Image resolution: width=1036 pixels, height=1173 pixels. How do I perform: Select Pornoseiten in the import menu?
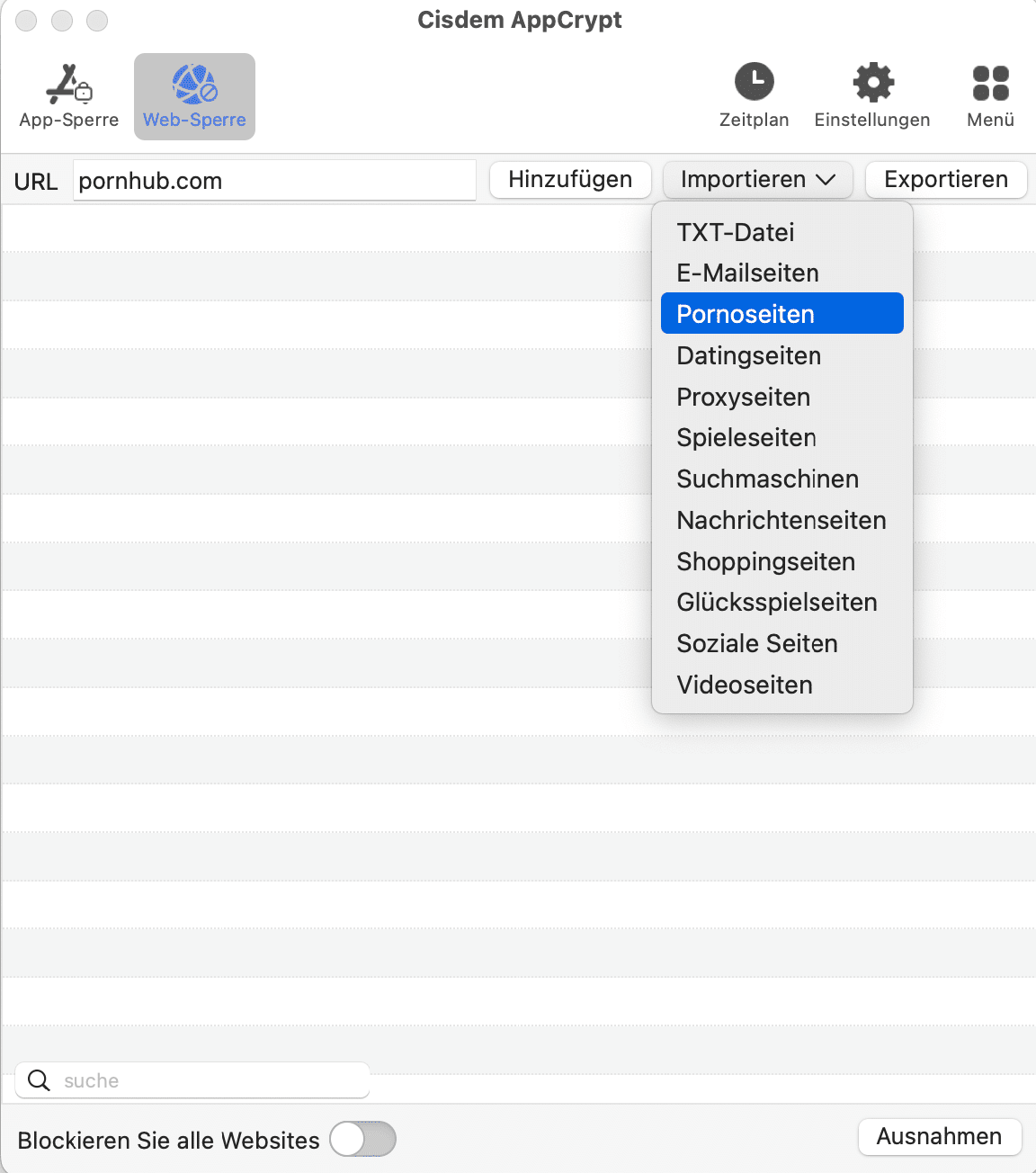(x=746, y=314)
